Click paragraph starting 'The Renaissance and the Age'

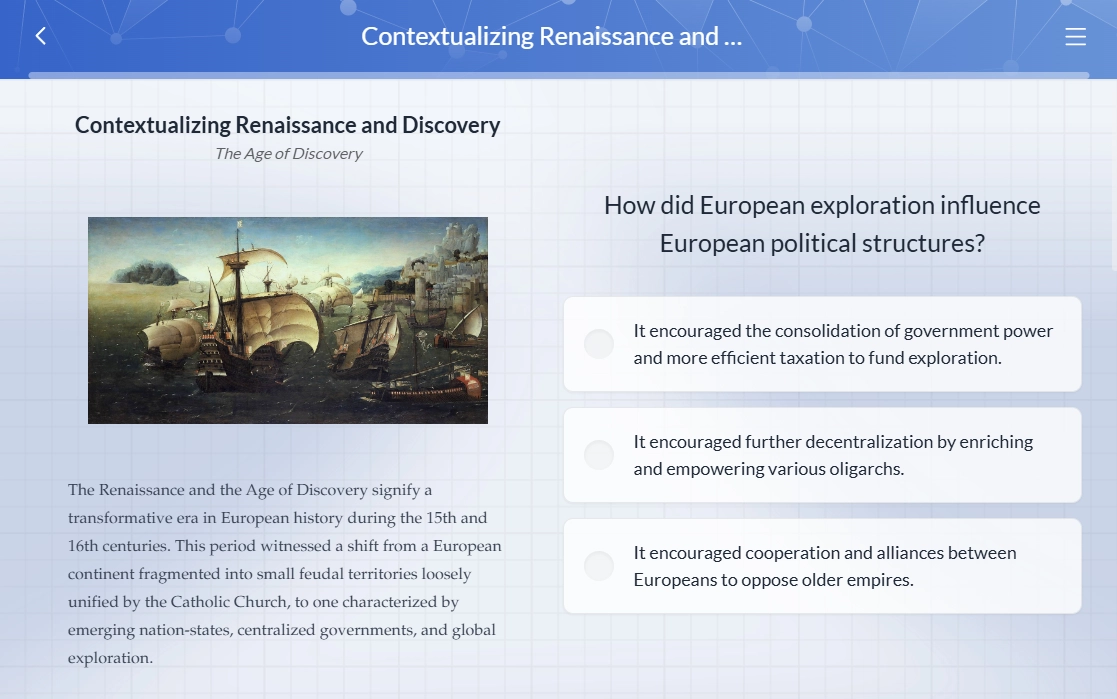point(285,574)
